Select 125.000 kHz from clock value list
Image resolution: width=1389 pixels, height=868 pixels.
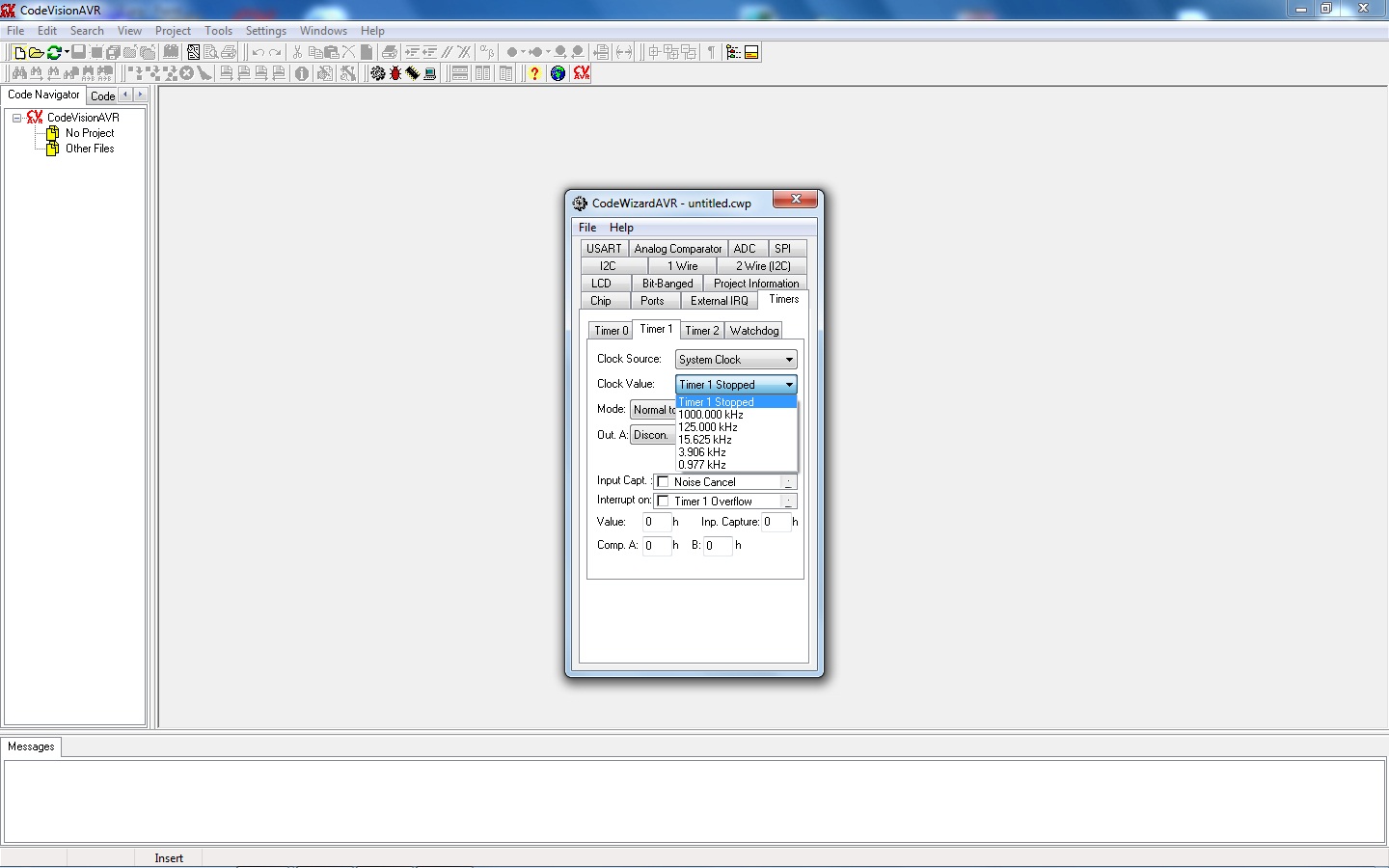coord(708,427)
